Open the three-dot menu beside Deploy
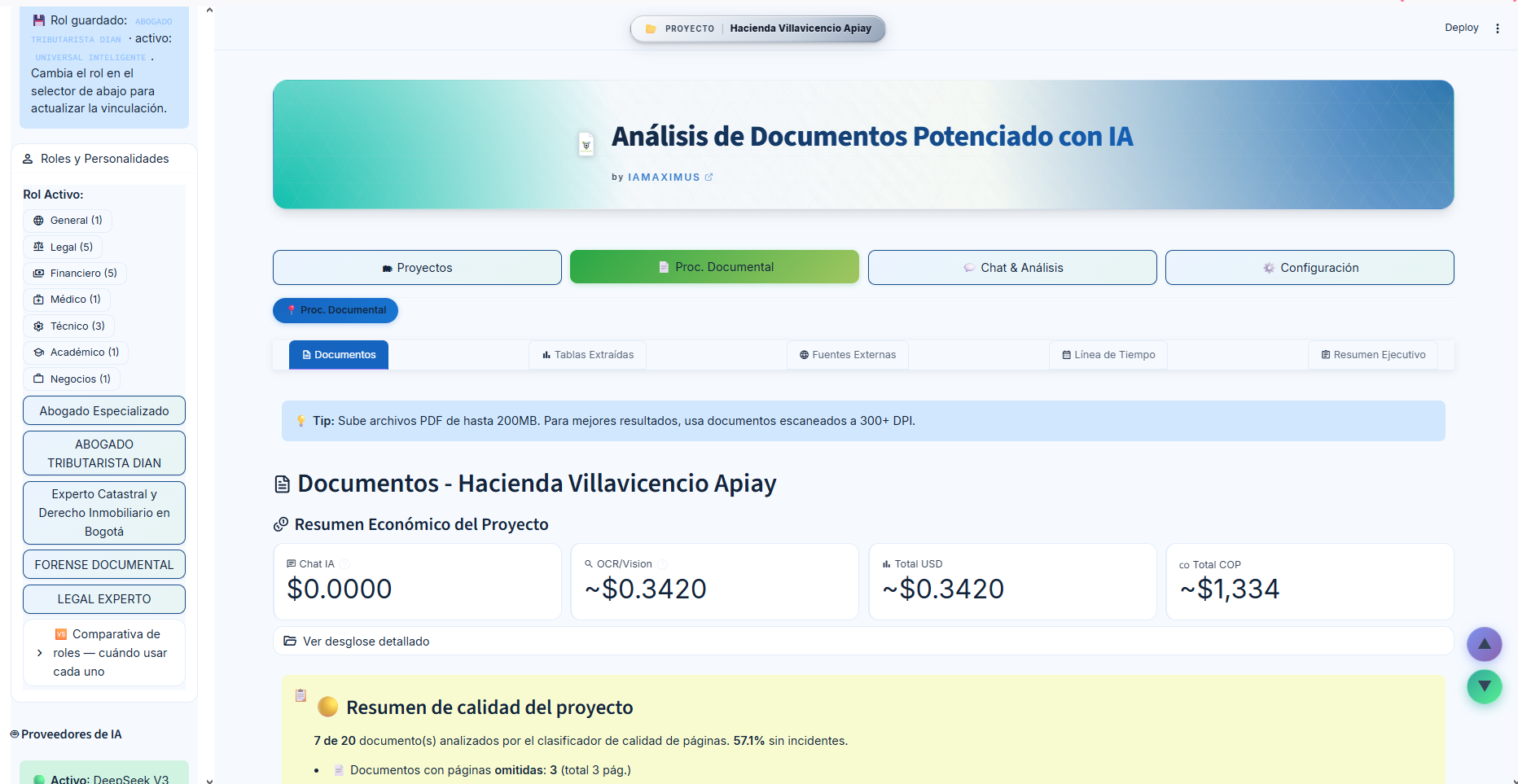Image resolution: width=1518 pixels, height=784 pixels. [x=1497, y=28]
